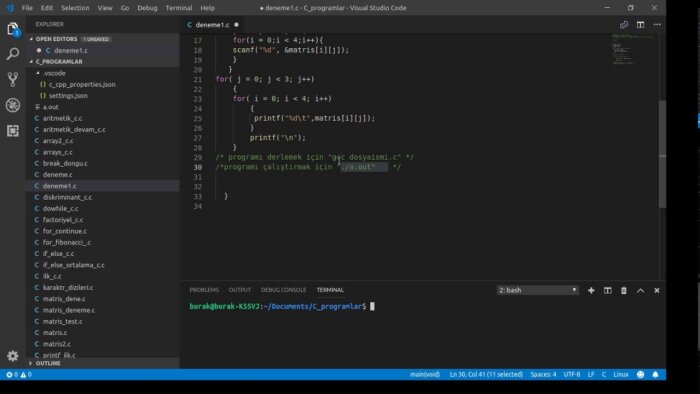Viewport: 700px width, 394px height.
Task: Switch to the PROBLEMS panel tab
Action: click(204, 290)
